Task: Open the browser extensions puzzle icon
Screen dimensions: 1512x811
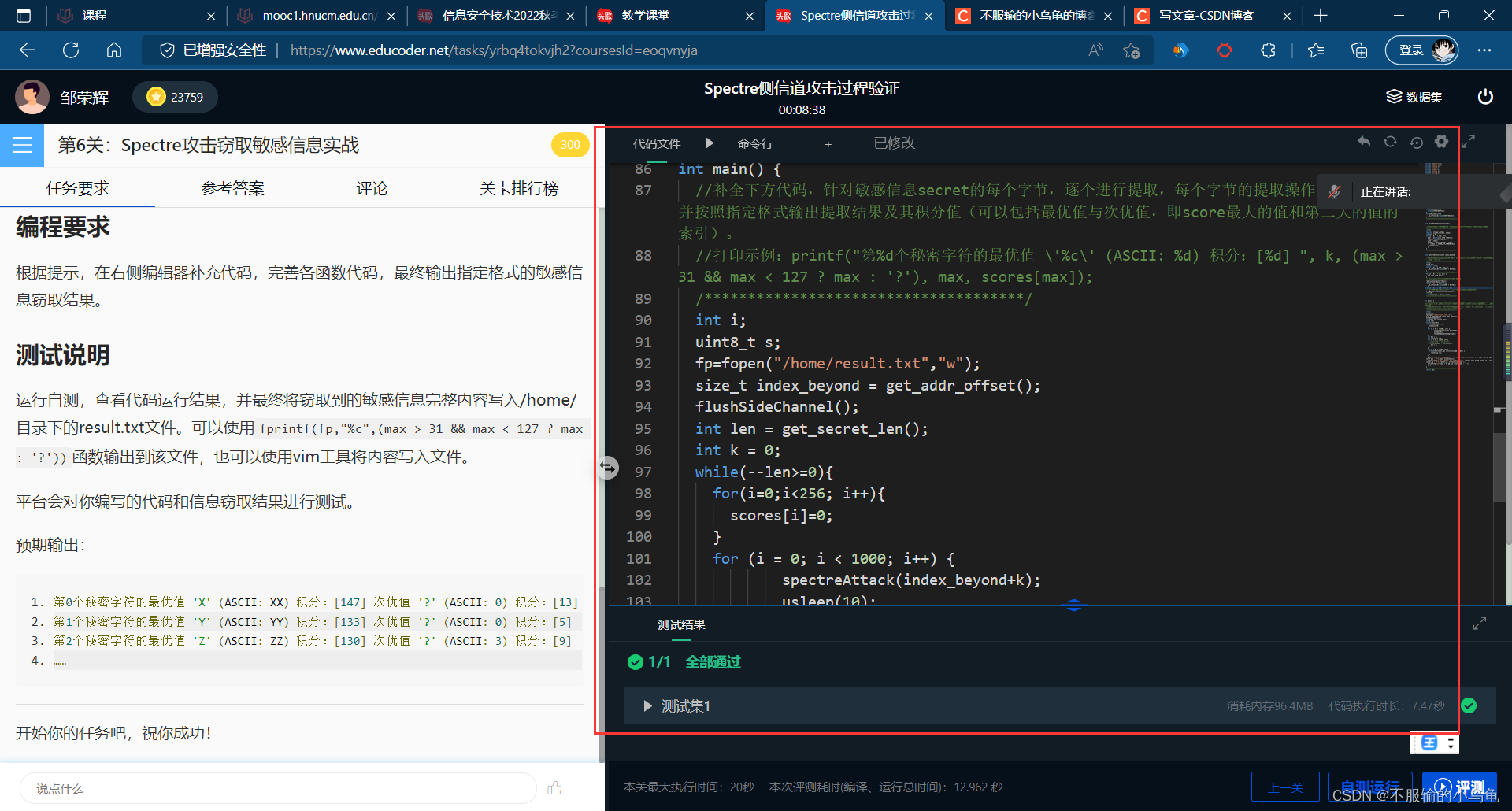Action: [x=1268, y=50]
